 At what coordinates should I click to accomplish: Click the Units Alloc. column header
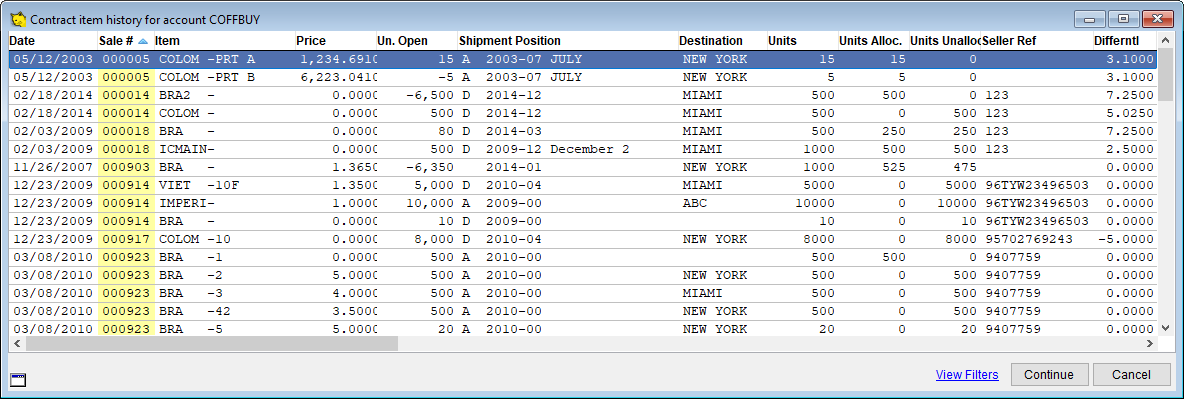point(873,41)
